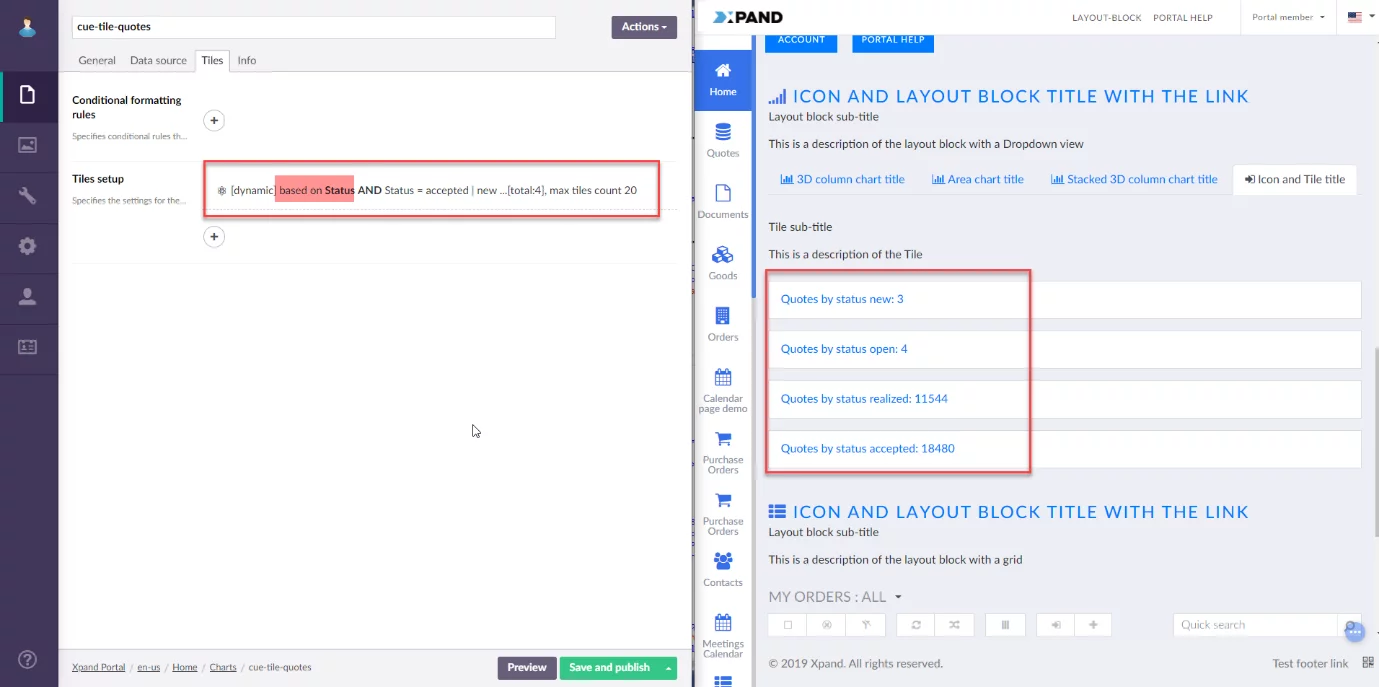This screenshot has height=687, width=1379.
Task: Click the Quick search input field
Action: click(x=1255, y=625)
